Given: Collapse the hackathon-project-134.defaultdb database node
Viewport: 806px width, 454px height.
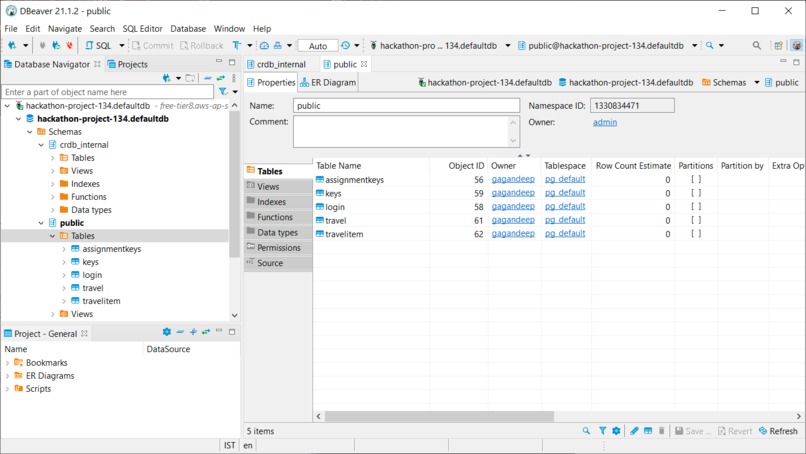Looking at the screenshot, I should (x=19, y=119).
